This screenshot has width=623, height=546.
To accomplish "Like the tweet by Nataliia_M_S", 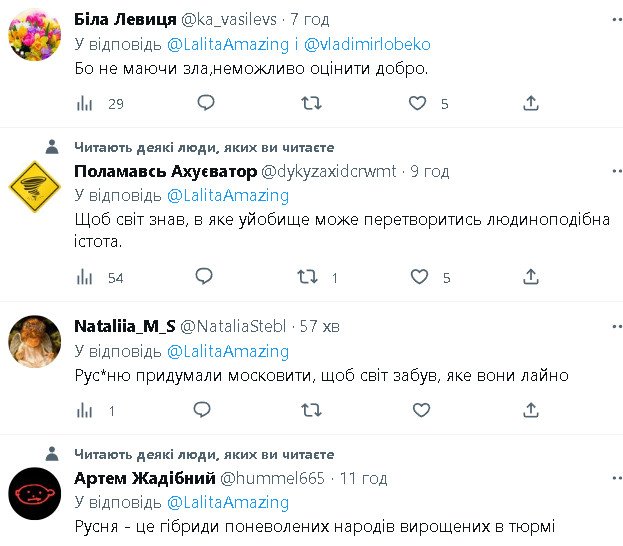I will pos(419,410).
